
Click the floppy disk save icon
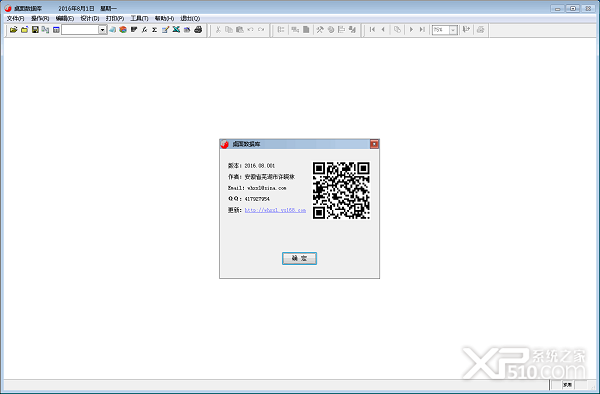pos(35,30)
